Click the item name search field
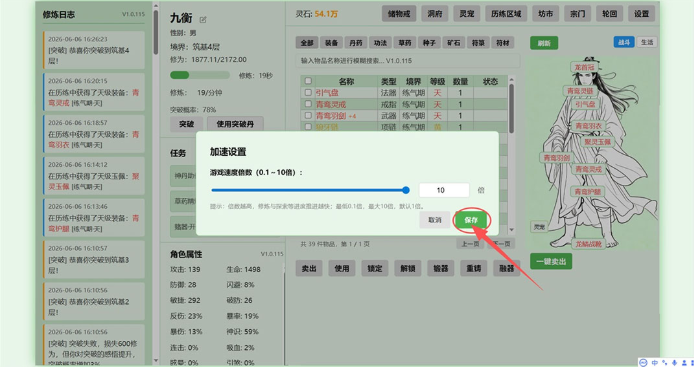The image size is (694, 367). [408, 61]
